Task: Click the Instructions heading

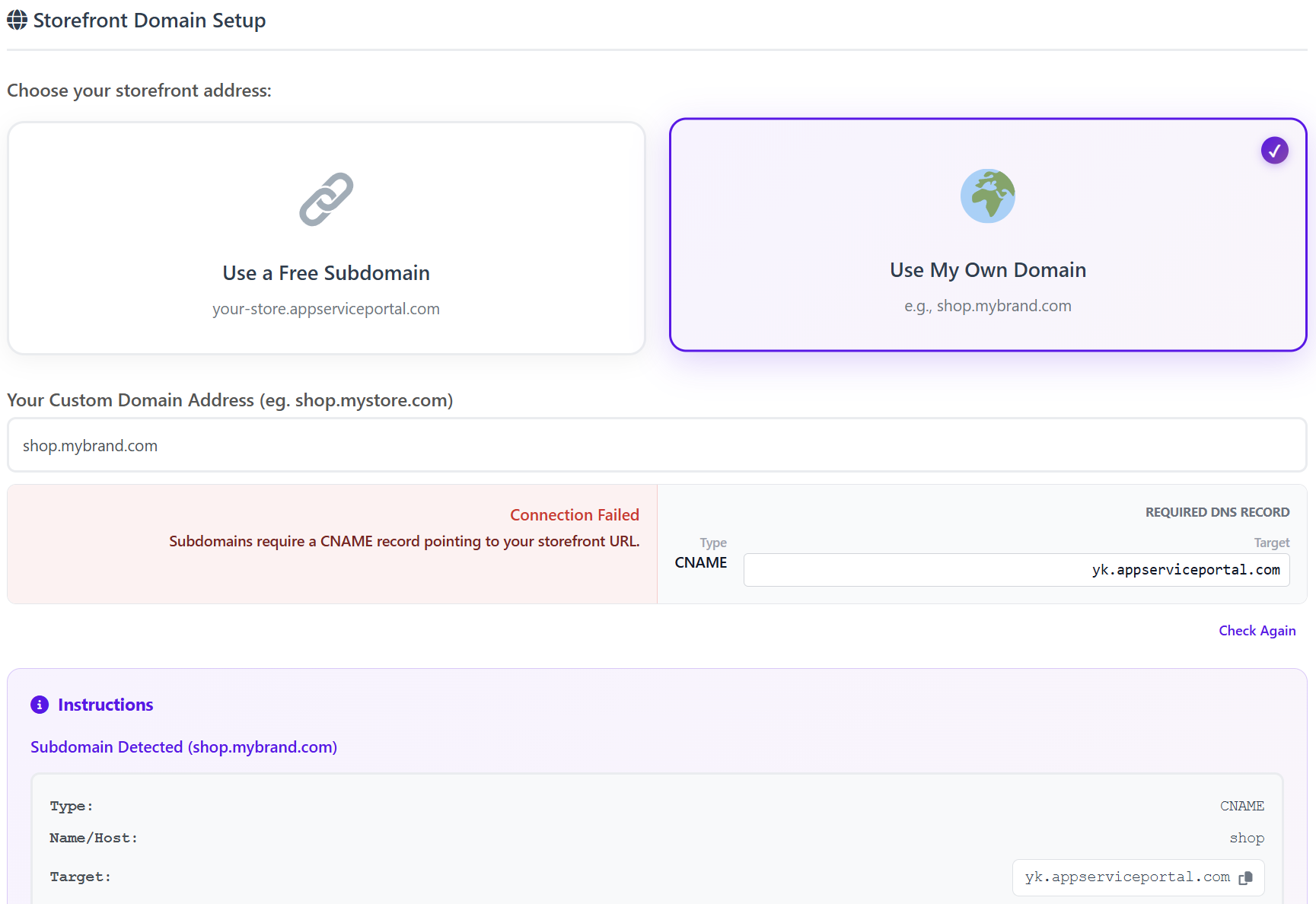Action: point(106,705)
